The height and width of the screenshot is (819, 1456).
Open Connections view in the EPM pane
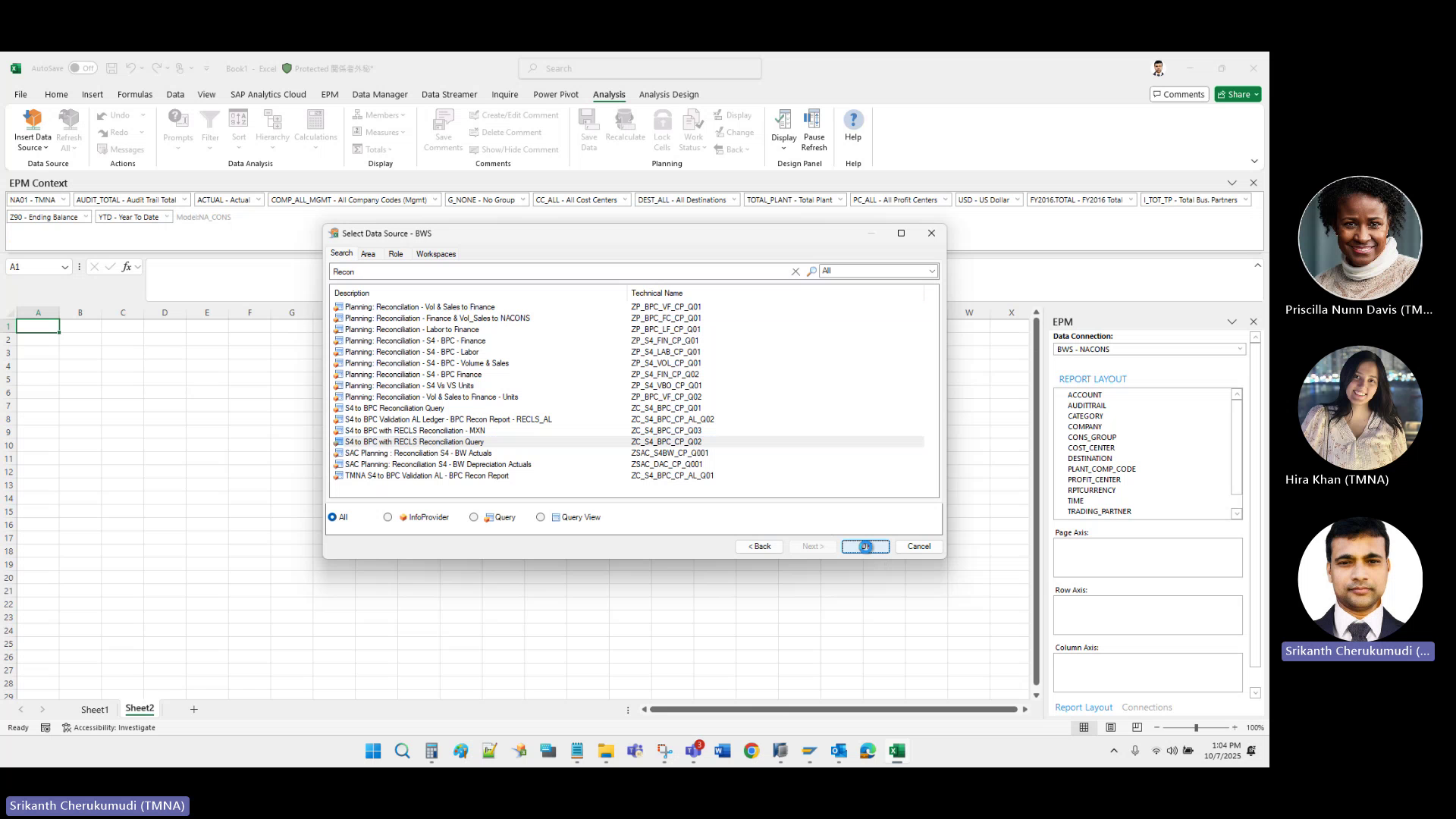click(x=1147, y=707)
